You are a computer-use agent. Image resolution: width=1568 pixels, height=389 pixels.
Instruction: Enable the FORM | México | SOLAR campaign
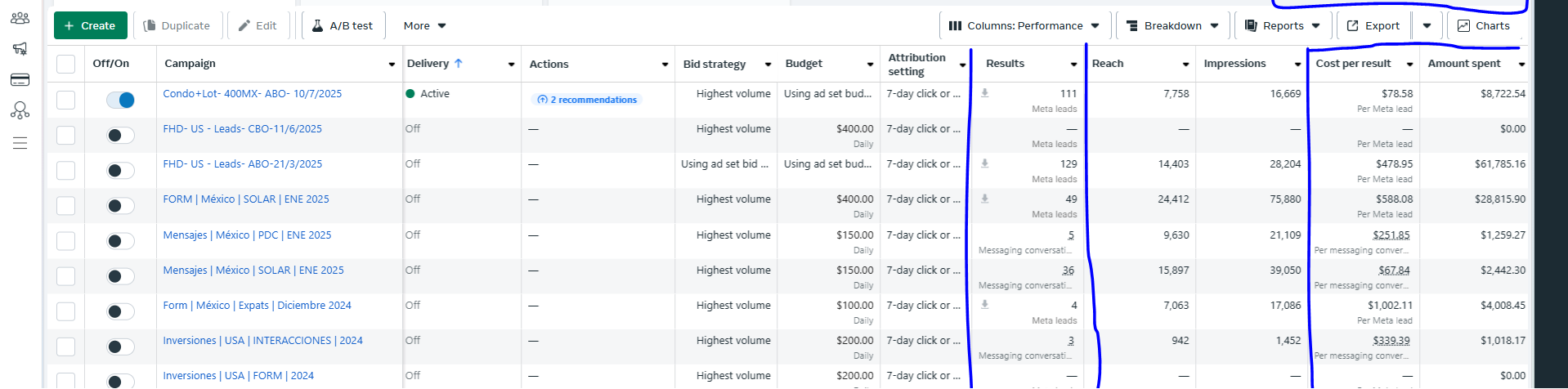tap(120, 206)
